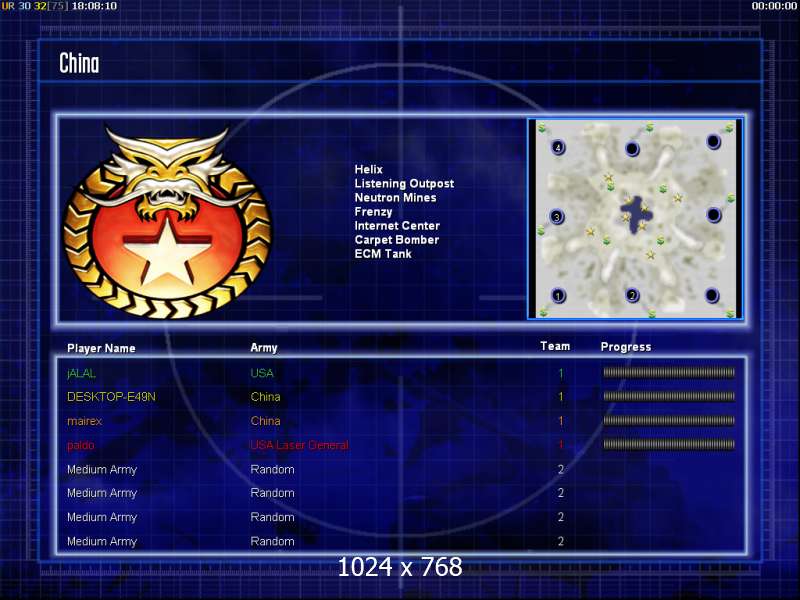Screen dimensions: 800x600
Task: Click the Neutron Mines entry
Action: pyautogui.click(x=395, y=197)
